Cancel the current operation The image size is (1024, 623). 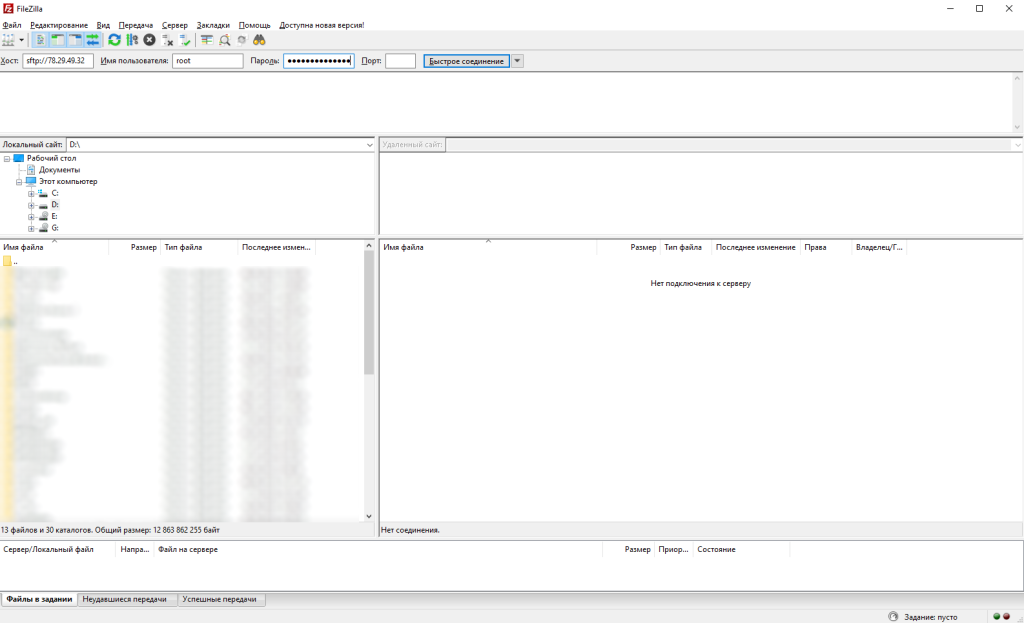150,40
